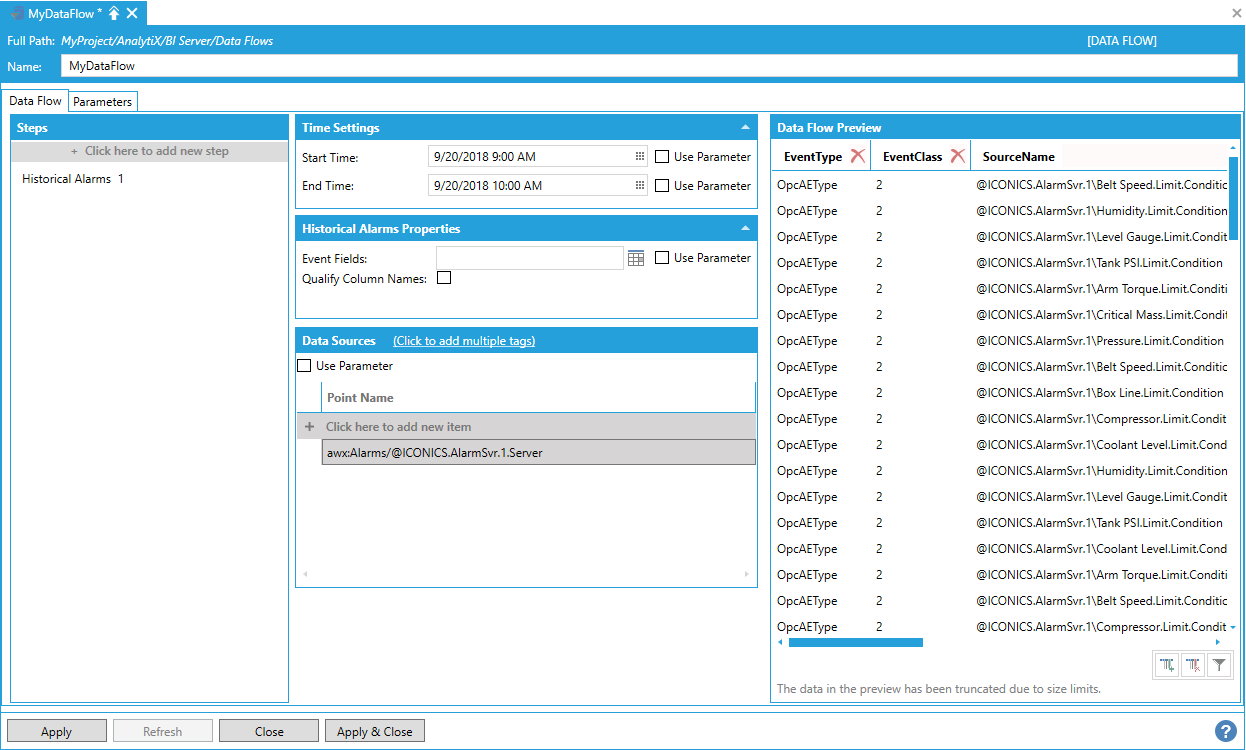Remove the EventType column with red X
The width and height of the screenshot is (1246, 750).
pyautogui.click(x=857, y=156)
